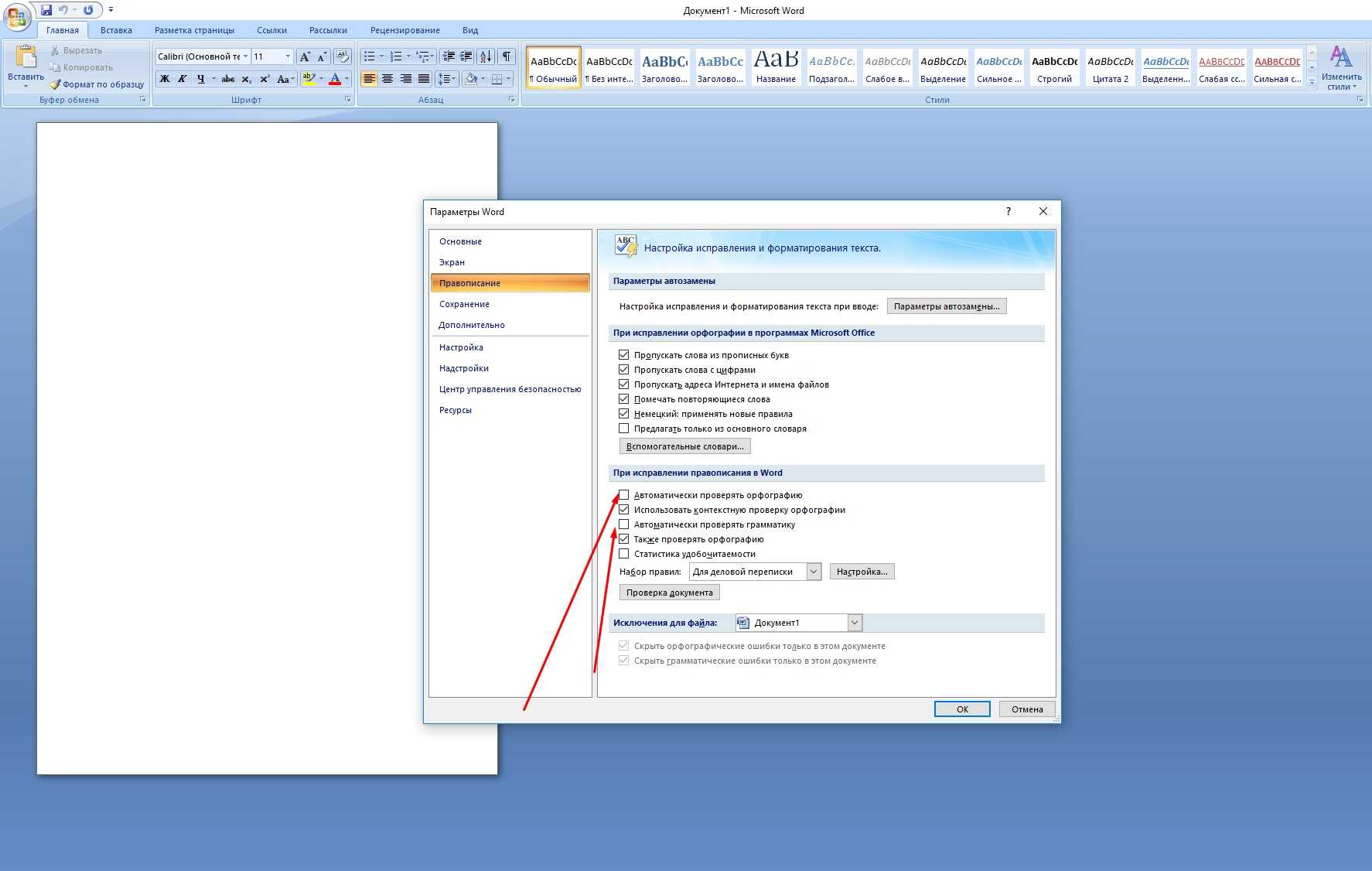The width and height of the screenshot is (1372, 871).
Task: Enable 'Автоматически проверять орфографию'
Action: [x=623, y=494]
